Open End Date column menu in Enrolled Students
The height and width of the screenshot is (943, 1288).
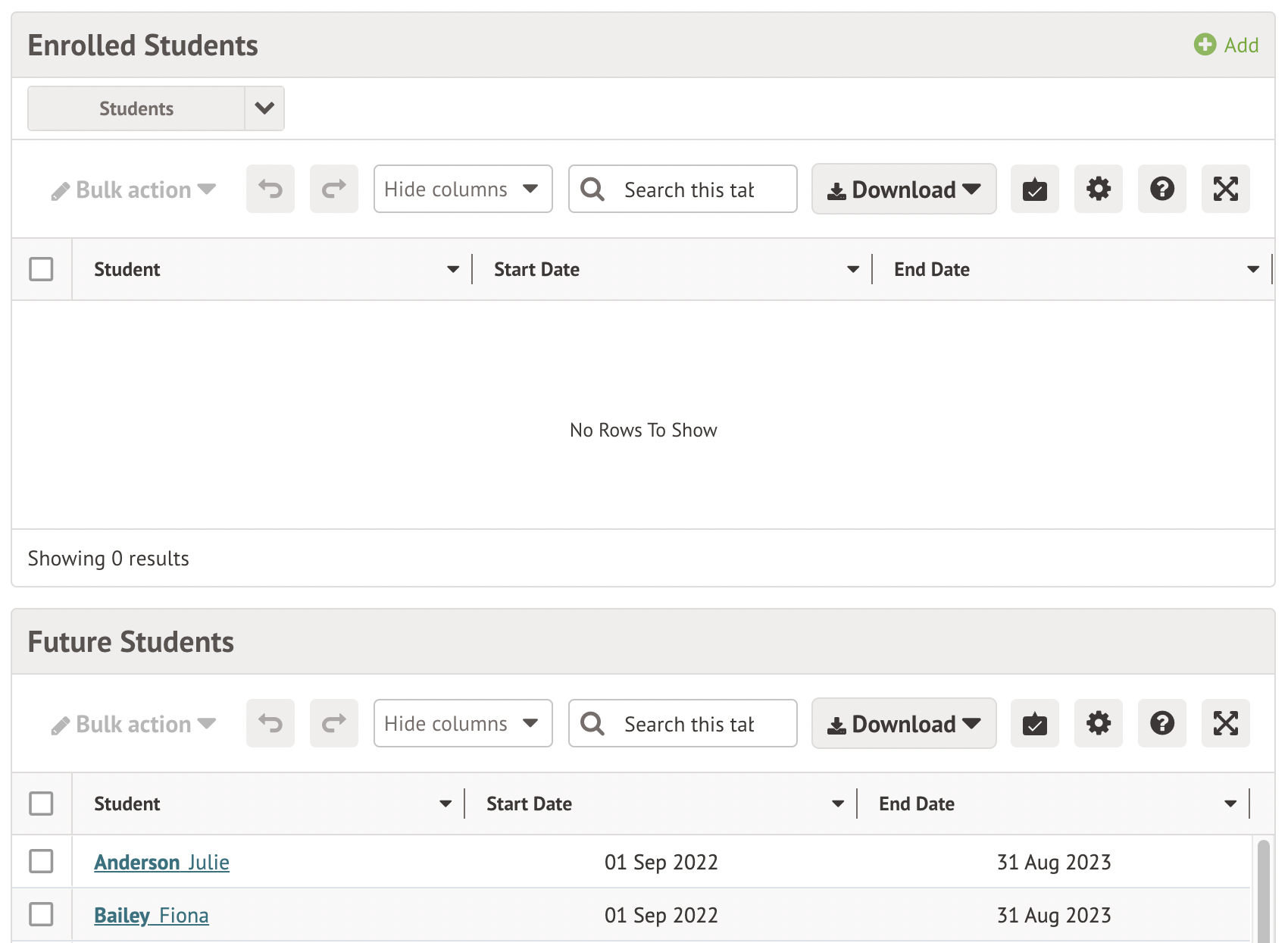1252,269
